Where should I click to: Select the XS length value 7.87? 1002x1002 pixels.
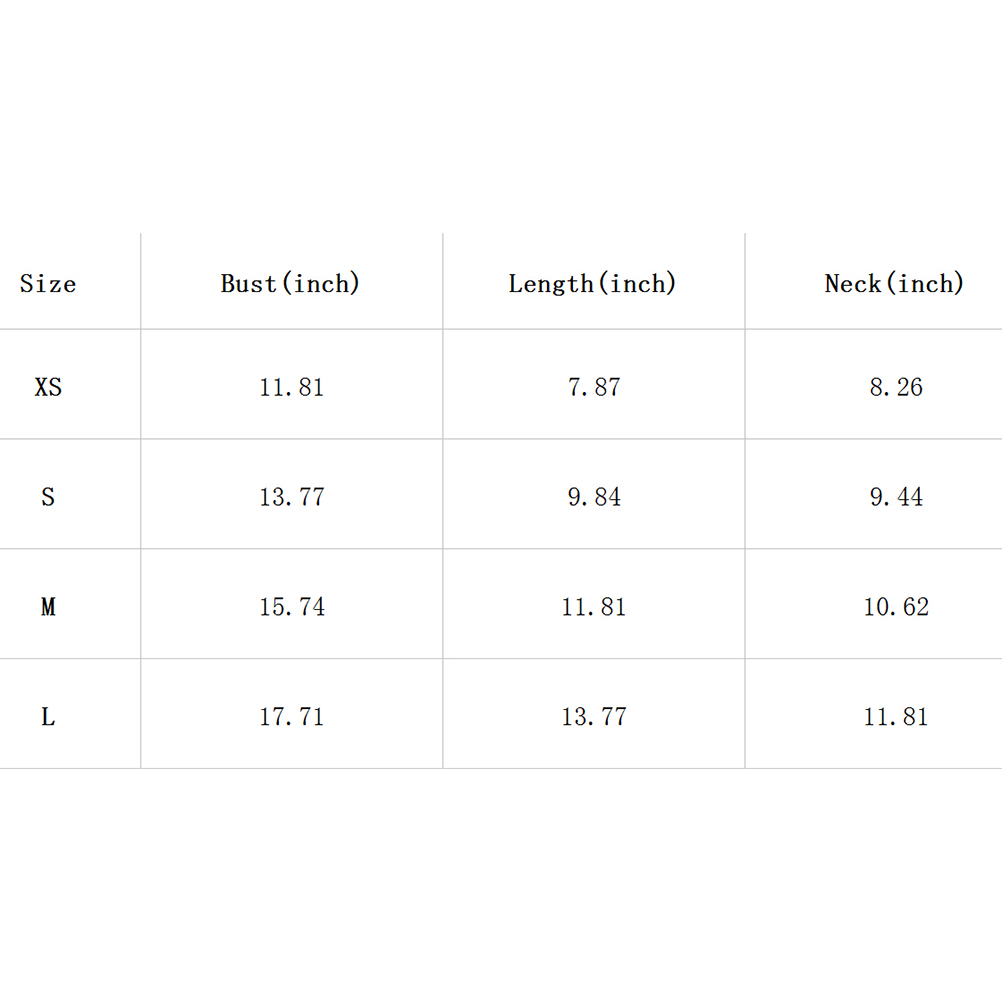[594, 387]
